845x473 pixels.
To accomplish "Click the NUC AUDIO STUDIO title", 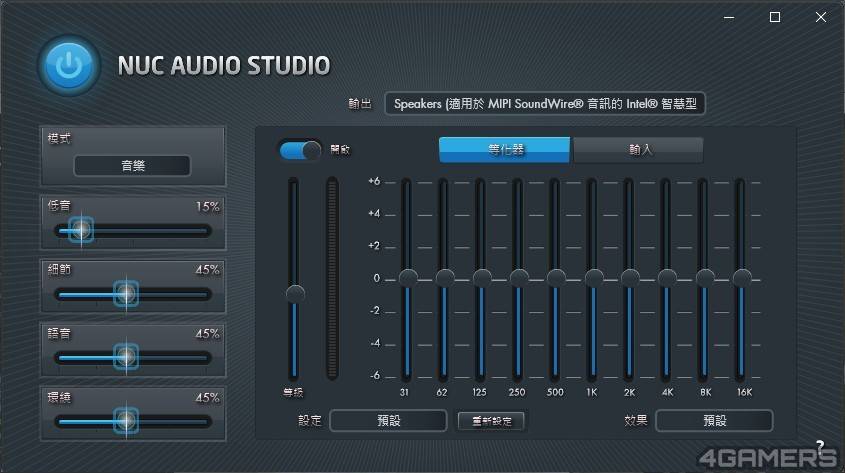I will [x=224, y=66].
